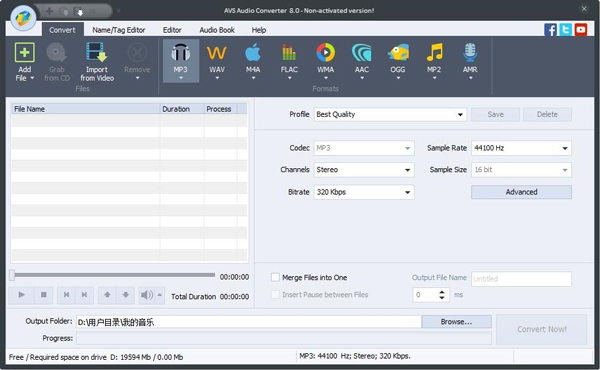Click the Browse... button
This screenshot has height=370, width=600.
456,322
